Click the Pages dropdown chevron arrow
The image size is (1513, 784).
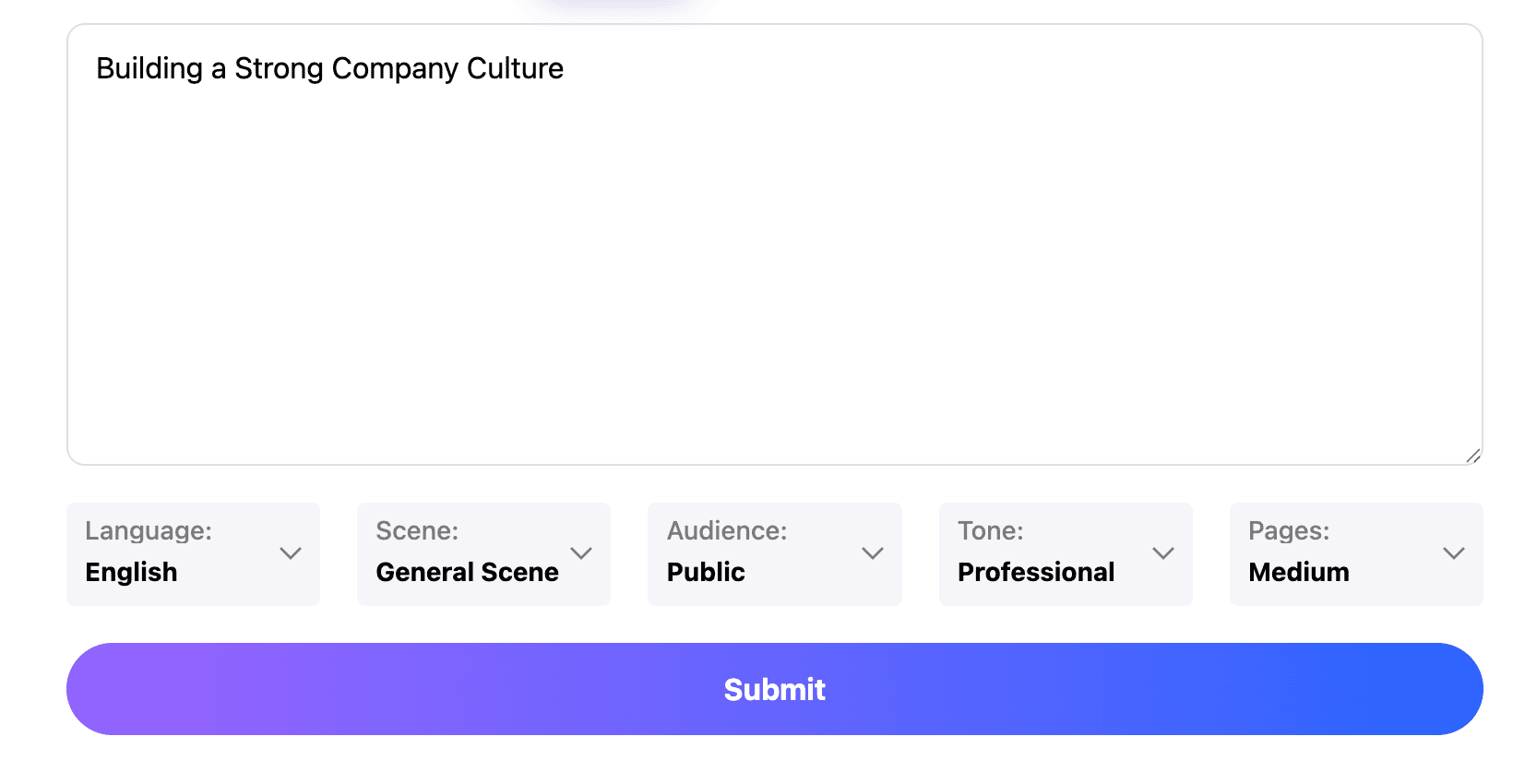point(1454,553)
